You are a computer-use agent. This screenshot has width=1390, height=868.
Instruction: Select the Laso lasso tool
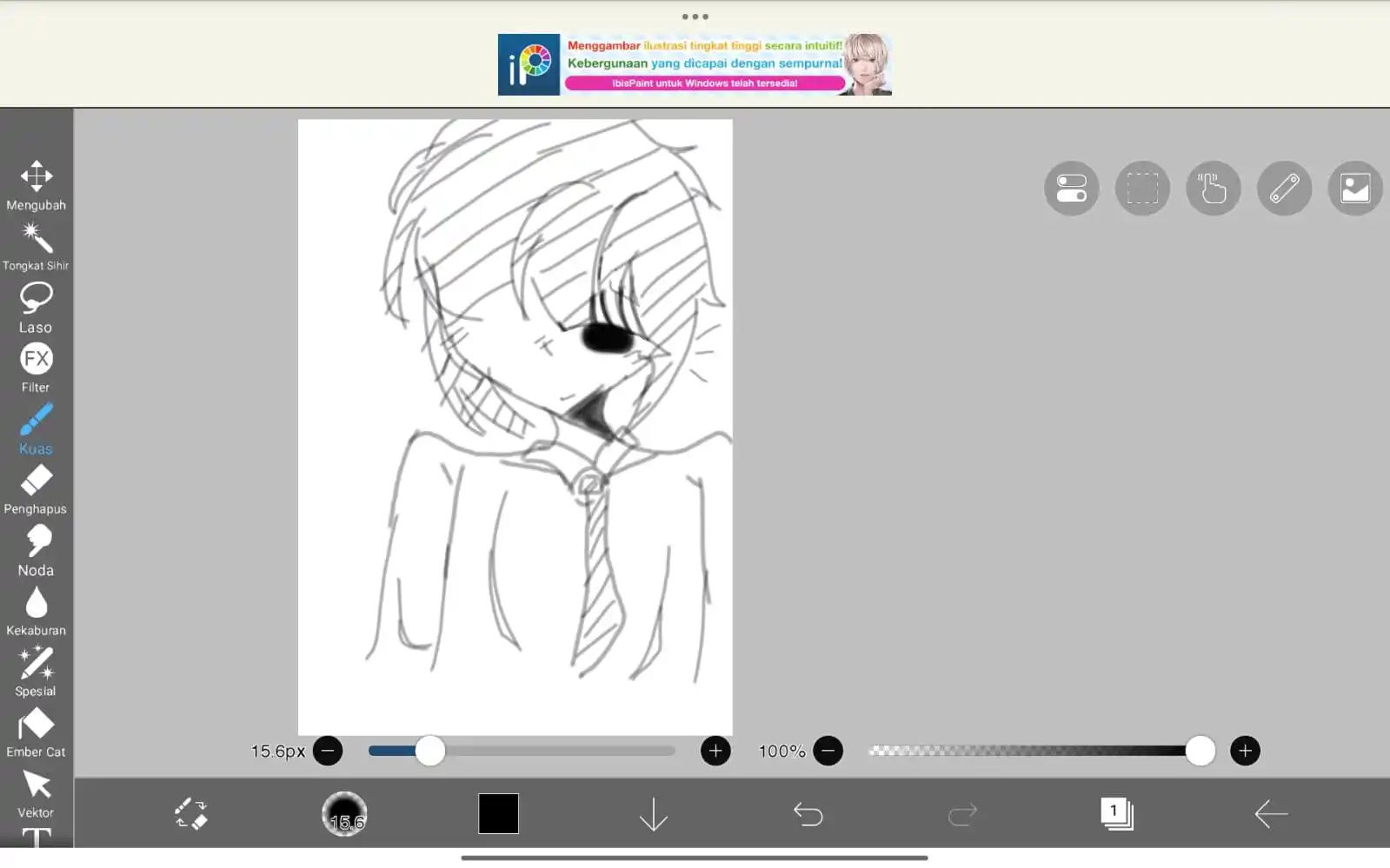coord(36,308)
